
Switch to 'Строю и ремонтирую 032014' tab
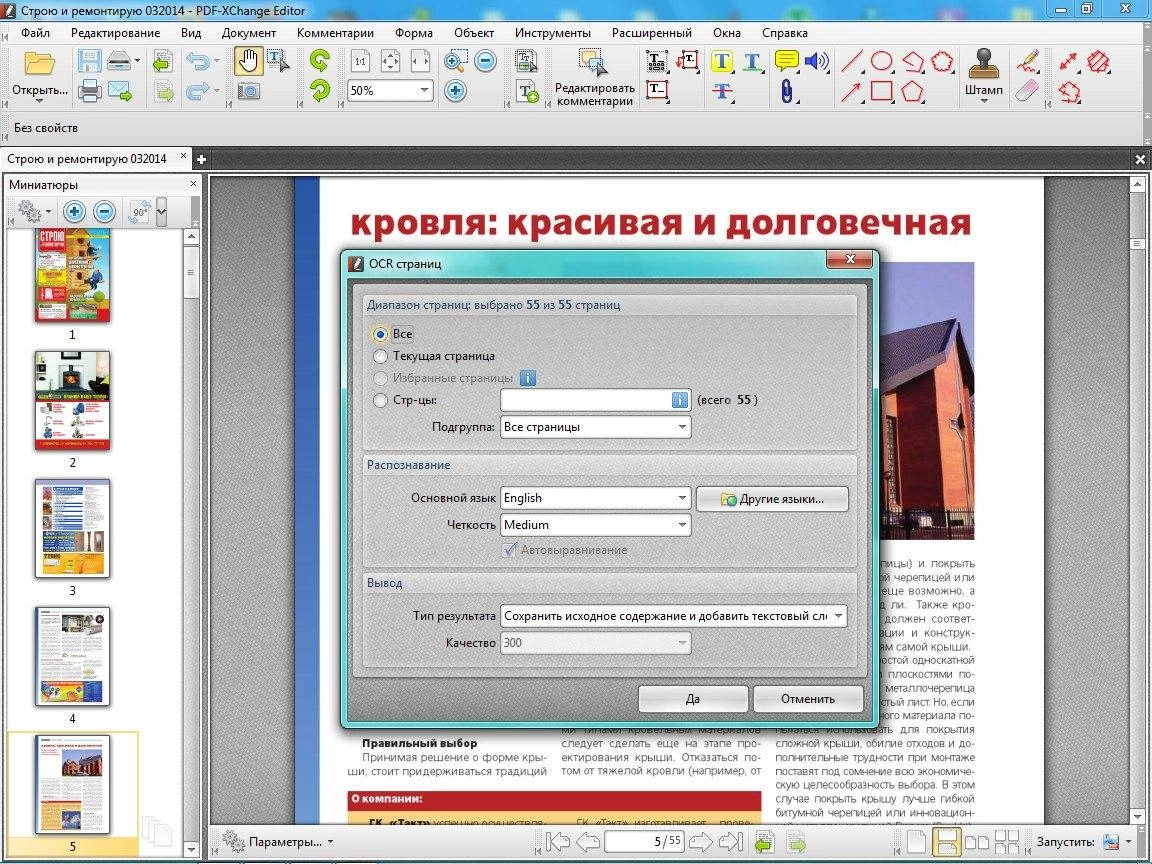[x=87, y=159]
